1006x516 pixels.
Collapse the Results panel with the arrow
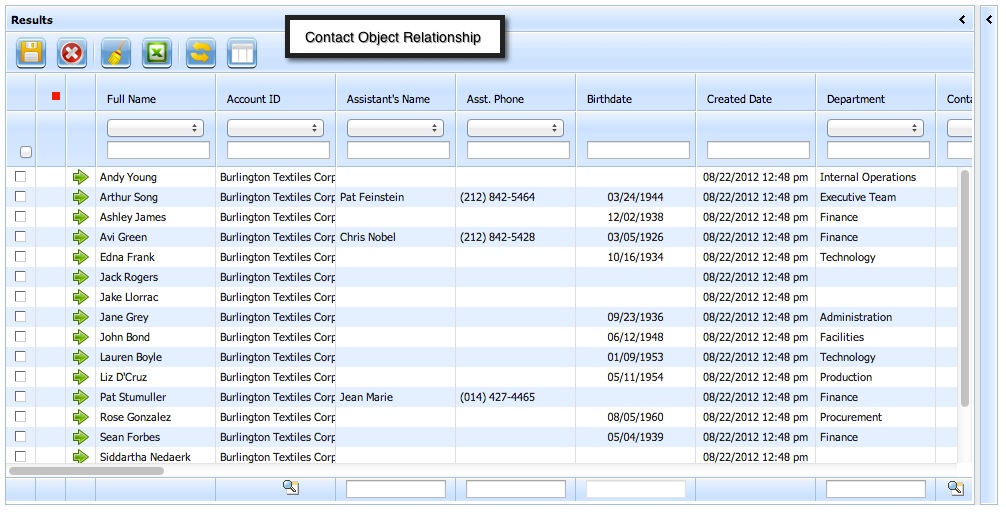(x=962, y=19)
